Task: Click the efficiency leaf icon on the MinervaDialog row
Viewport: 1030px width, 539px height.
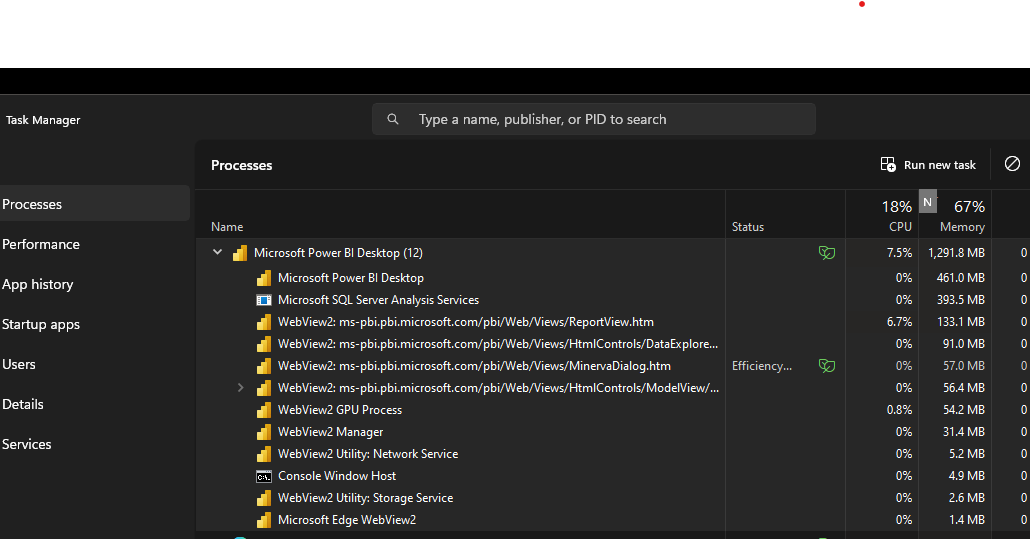Action: [826, 366]
